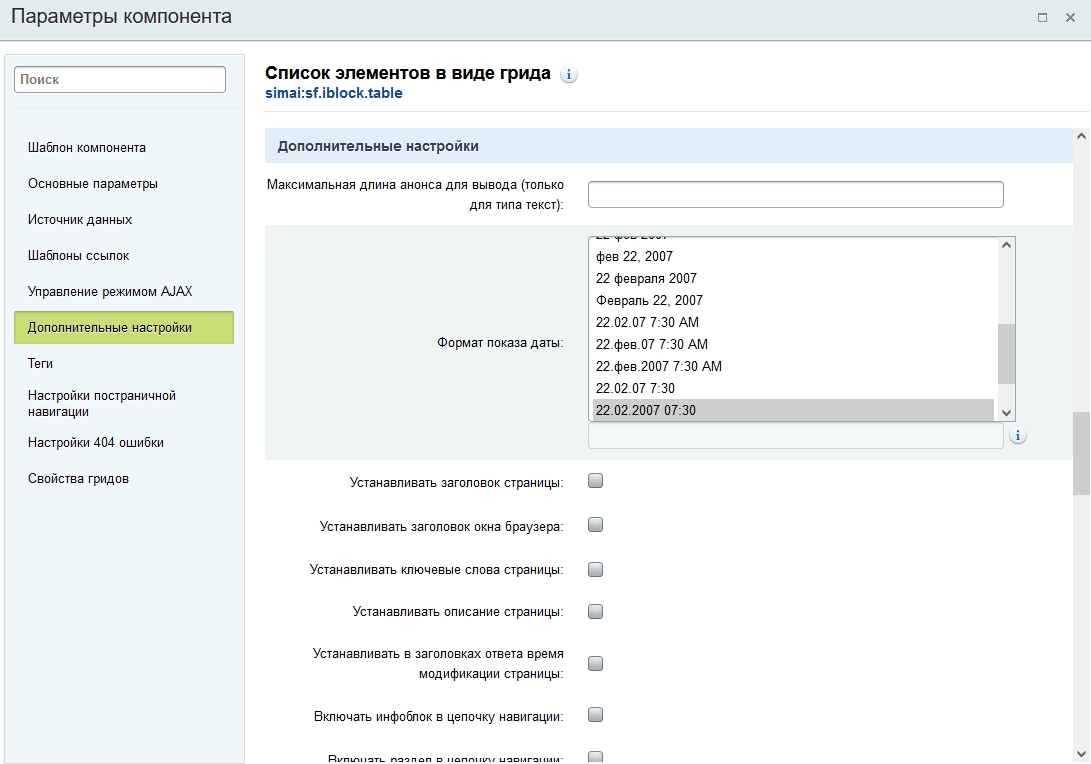This screenshot has width=1091, height=764.
Task: Close the component parameters dialog
Action: click(x=1071, y=17)
